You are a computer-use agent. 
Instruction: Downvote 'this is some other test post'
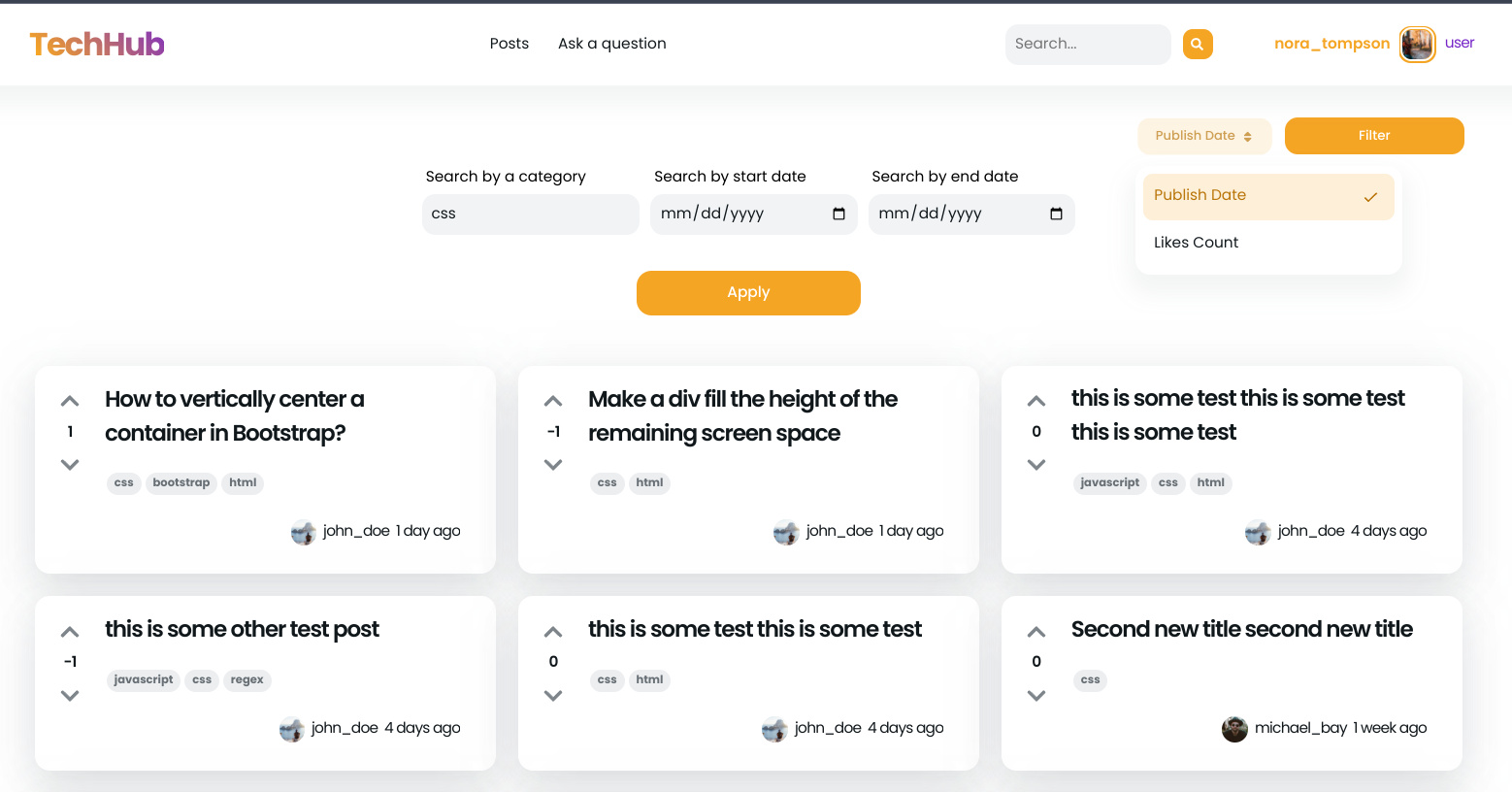(69, 695)
